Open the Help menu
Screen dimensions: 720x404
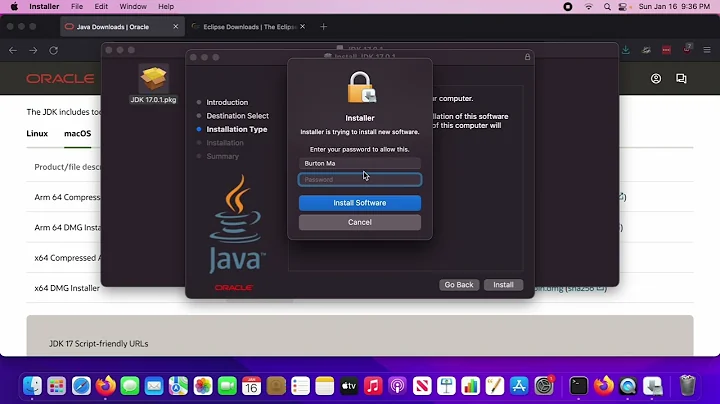[166, 6]
